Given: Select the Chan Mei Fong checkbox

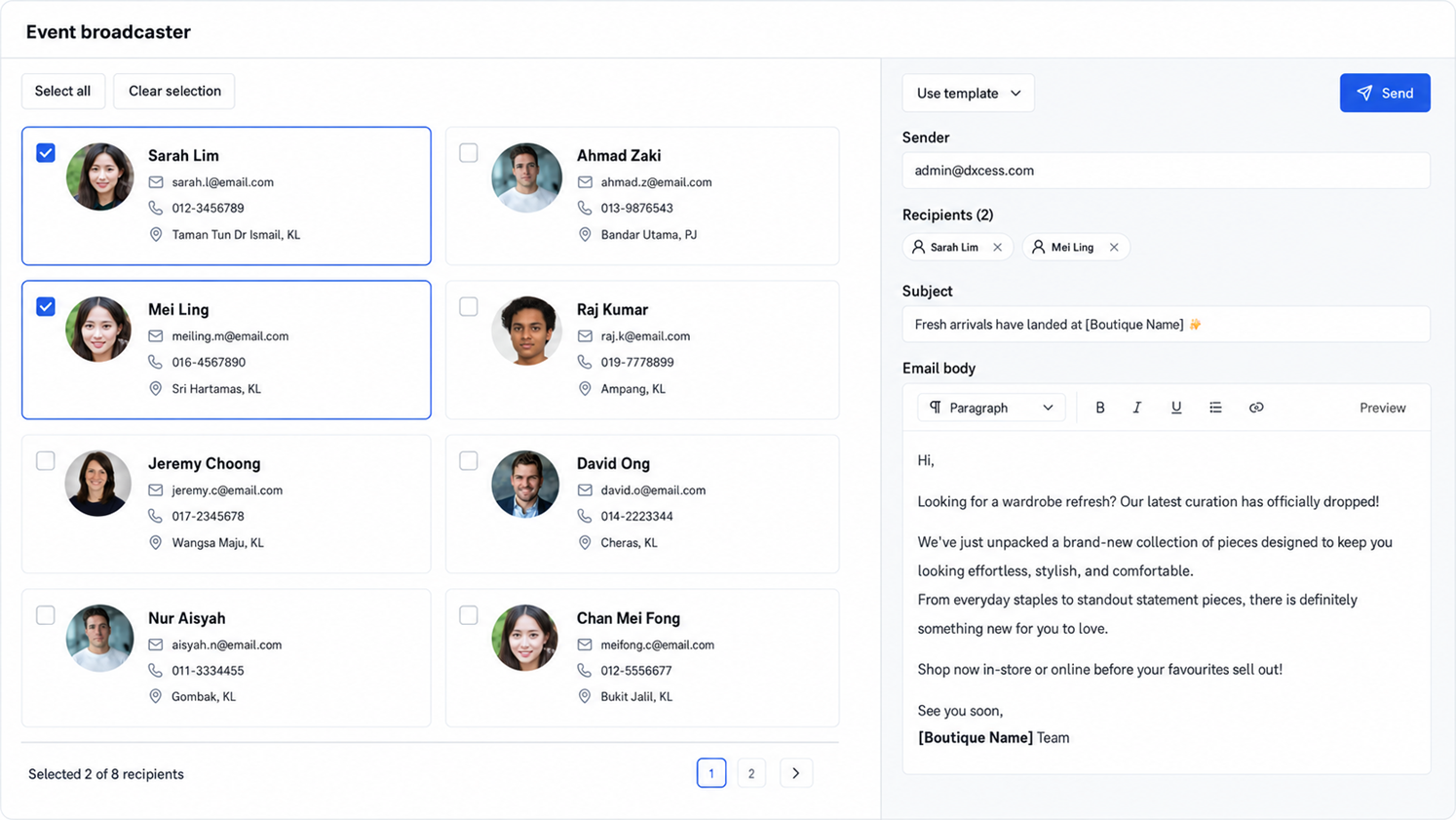Looking at the screenshot, I should pos(469,615).
